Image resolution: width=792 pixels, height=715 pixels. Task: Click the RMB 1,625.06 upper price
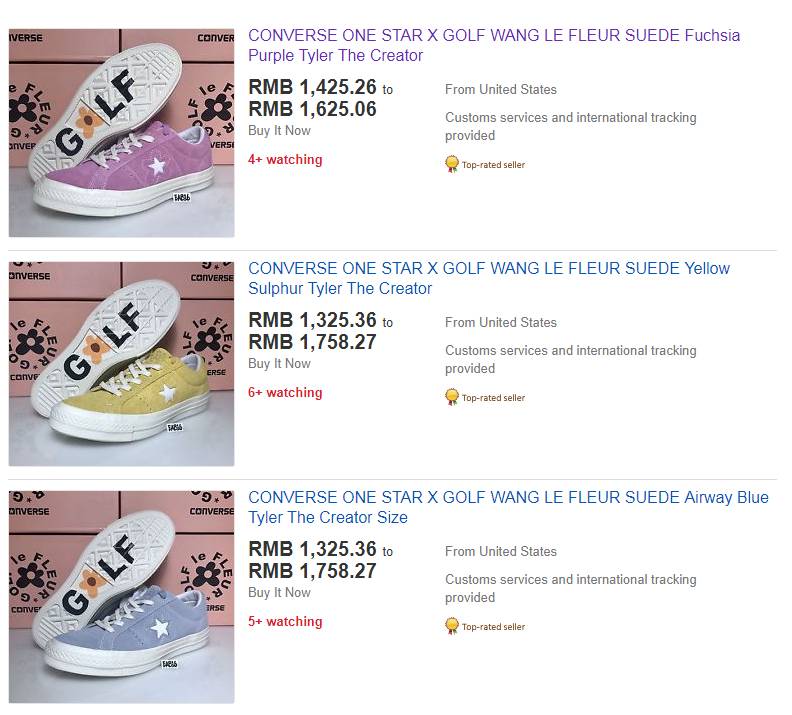[312, 109]
